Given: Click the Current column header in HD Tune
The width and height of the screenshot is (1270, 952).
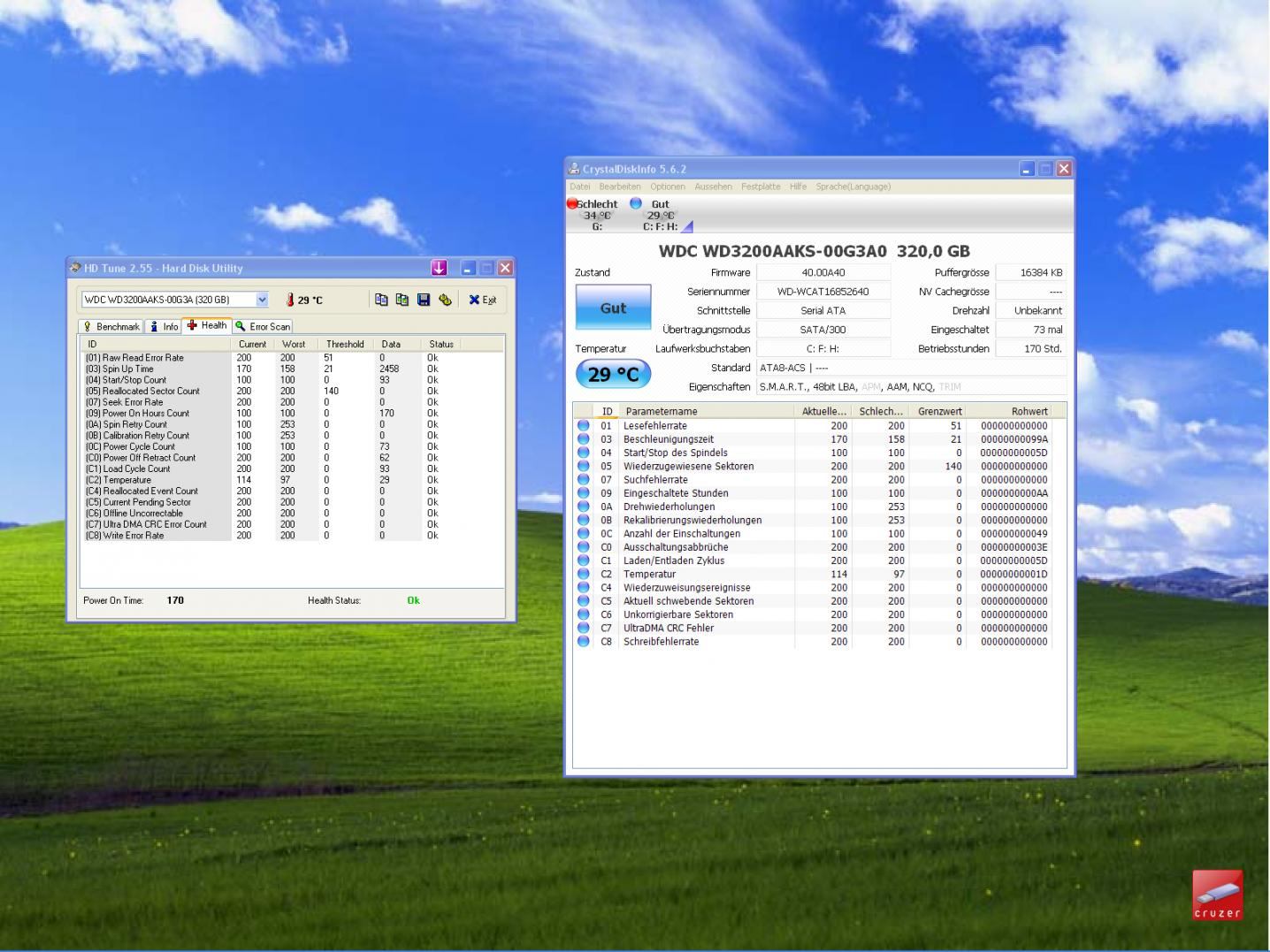Looking at the screenshot, I should coord(252,344).
